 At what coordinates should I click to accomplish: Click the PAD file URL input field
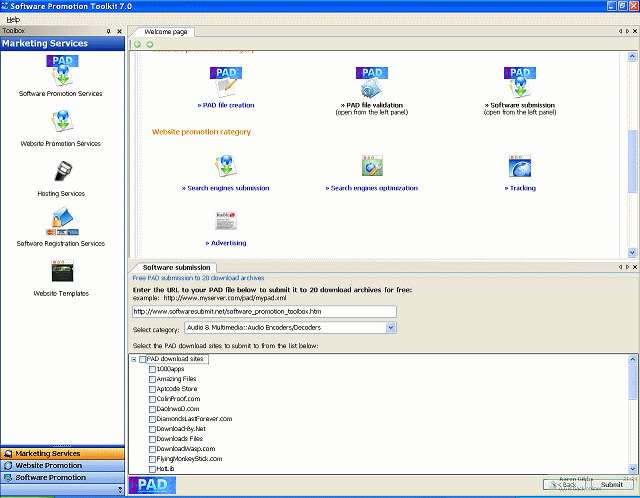click(264, 311)
